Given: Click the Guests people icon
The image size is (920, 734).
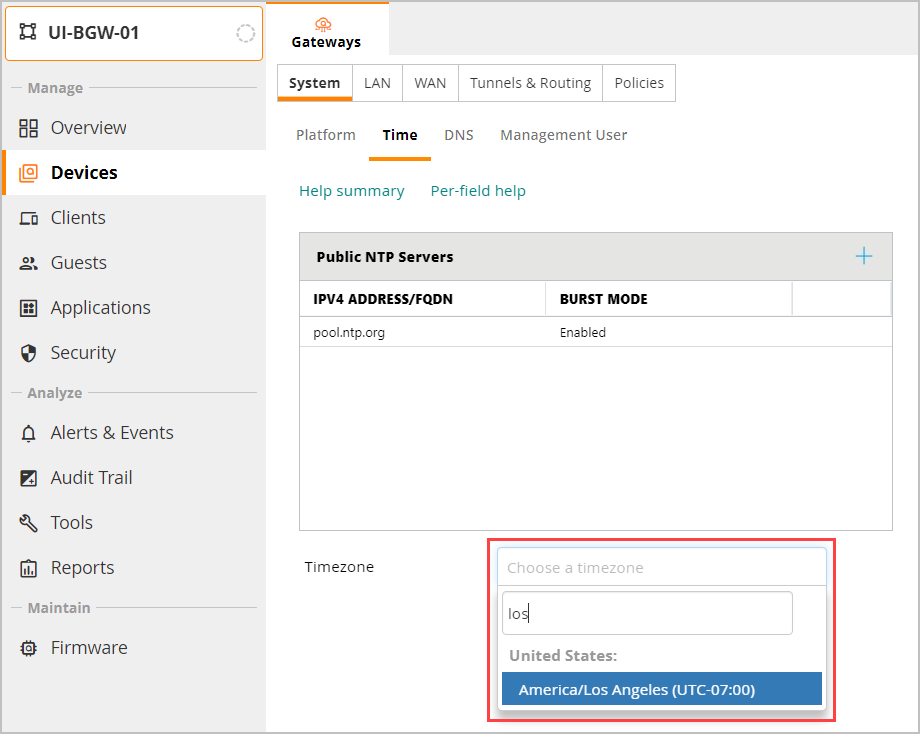Looking at the screenshot, I should tap(29, 263).
